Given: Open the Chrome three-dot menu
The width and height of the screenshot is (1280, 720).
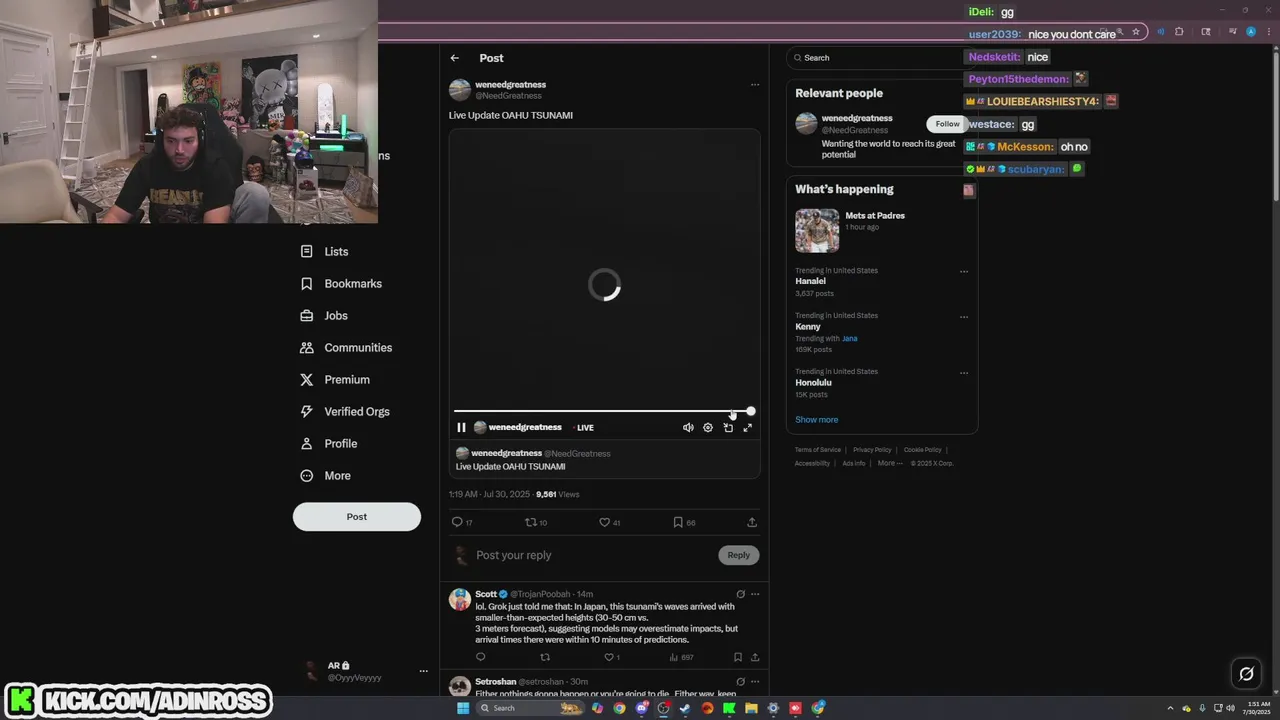Looking at the screenshot, I should click(1268, 32).
